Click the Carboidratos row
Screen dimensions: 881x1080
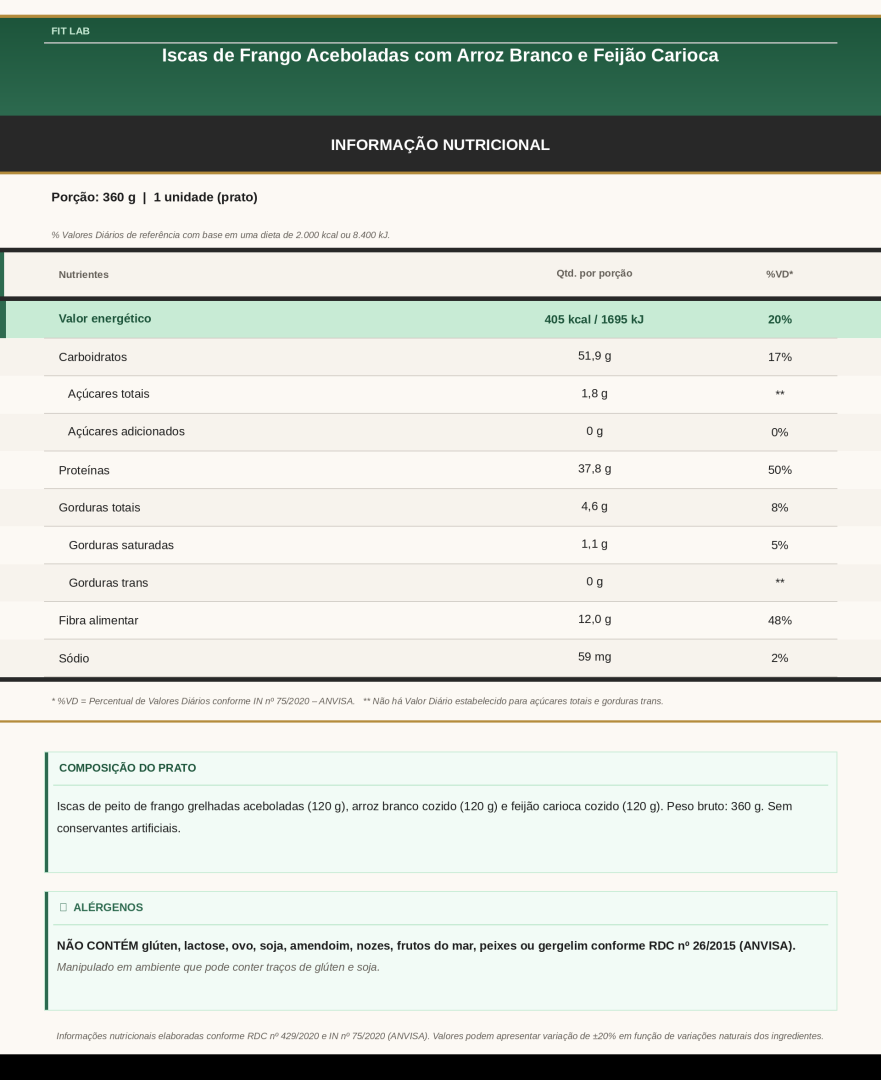tap(440, 357)
